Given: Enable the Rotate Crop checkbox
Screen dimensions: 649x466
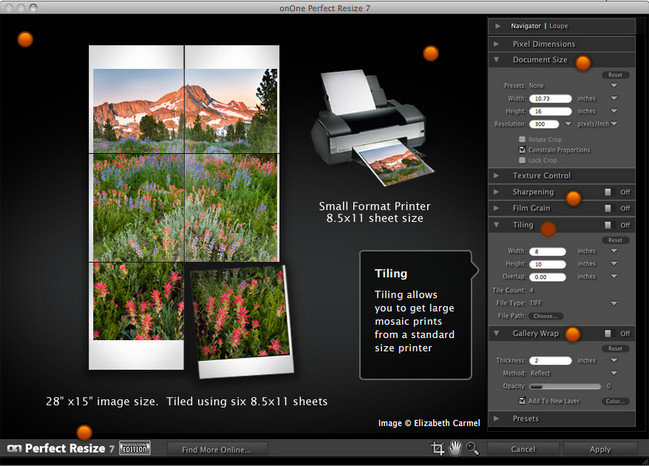Looking at the screenshot, I should (522, 139).
